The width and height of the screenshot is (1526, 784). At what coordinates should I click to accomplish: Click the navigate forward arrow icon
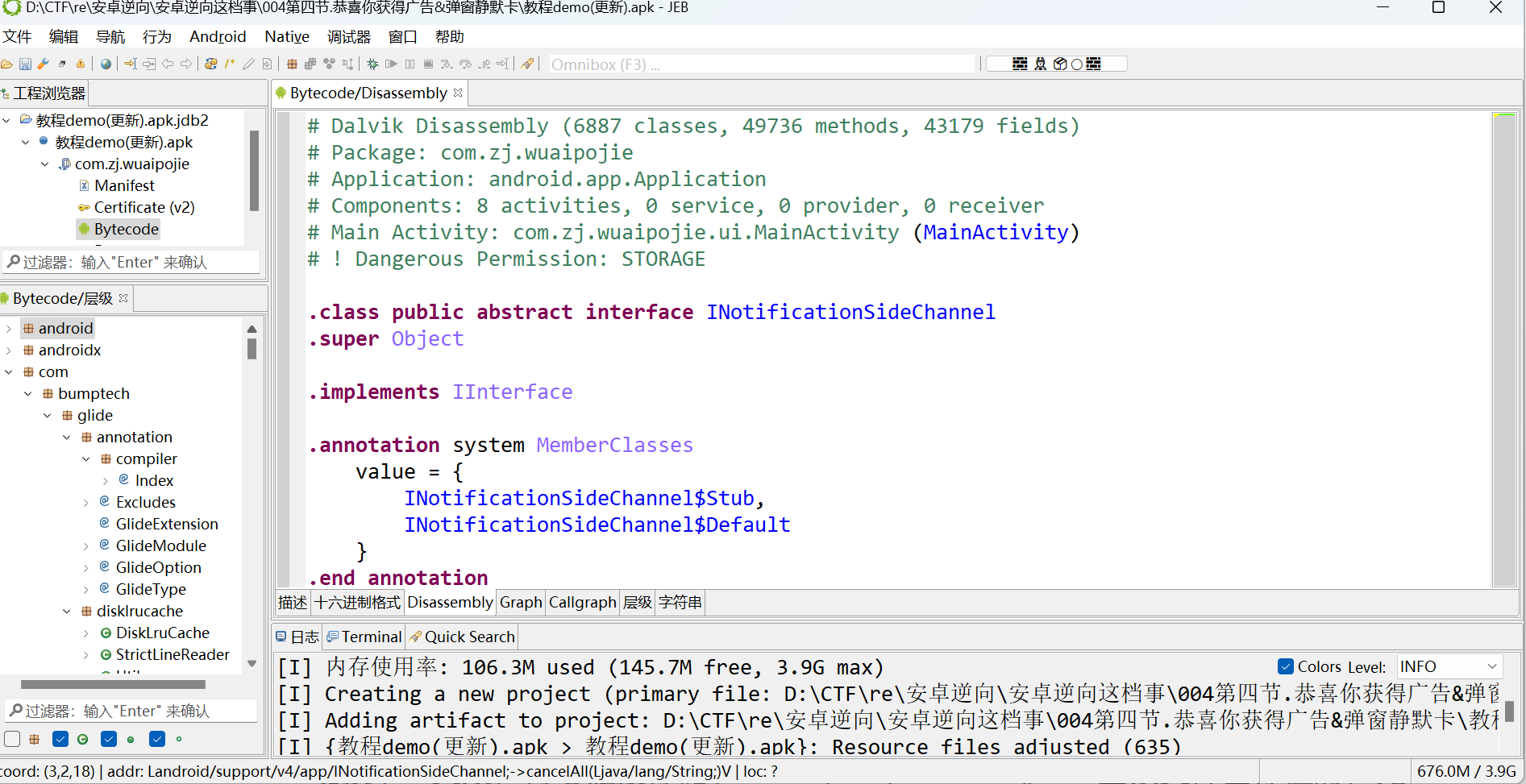(x=186, y=64)
